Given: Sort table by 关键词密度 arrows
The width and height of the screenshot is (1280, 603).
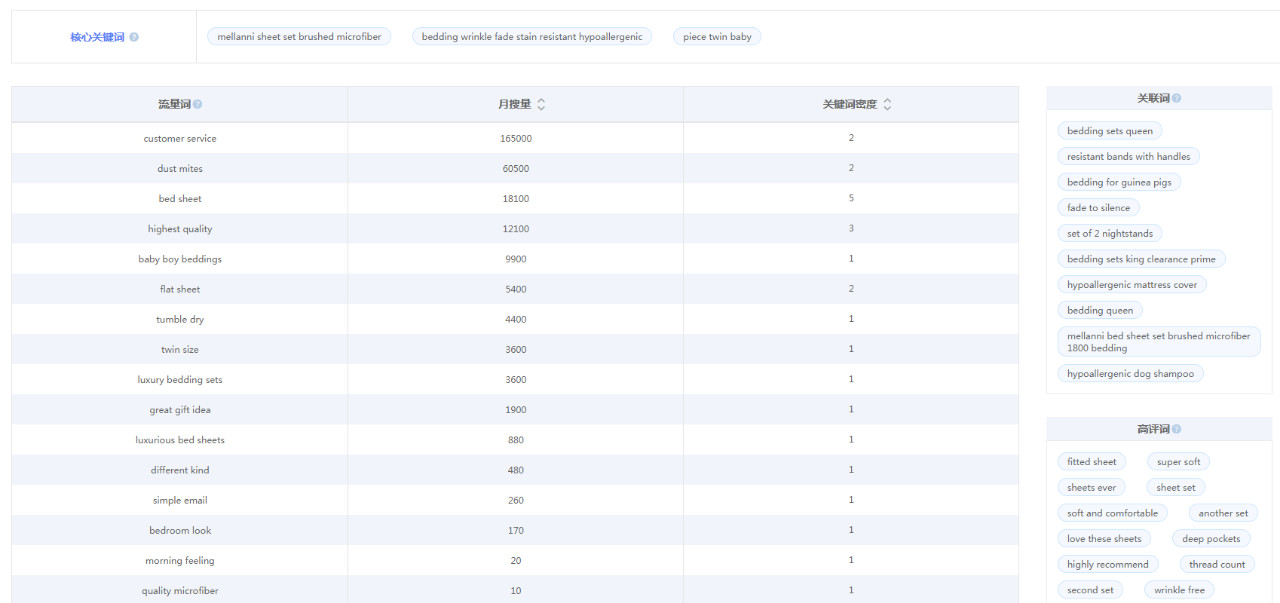Looking at the screenshot, I should tap(887, 104).
